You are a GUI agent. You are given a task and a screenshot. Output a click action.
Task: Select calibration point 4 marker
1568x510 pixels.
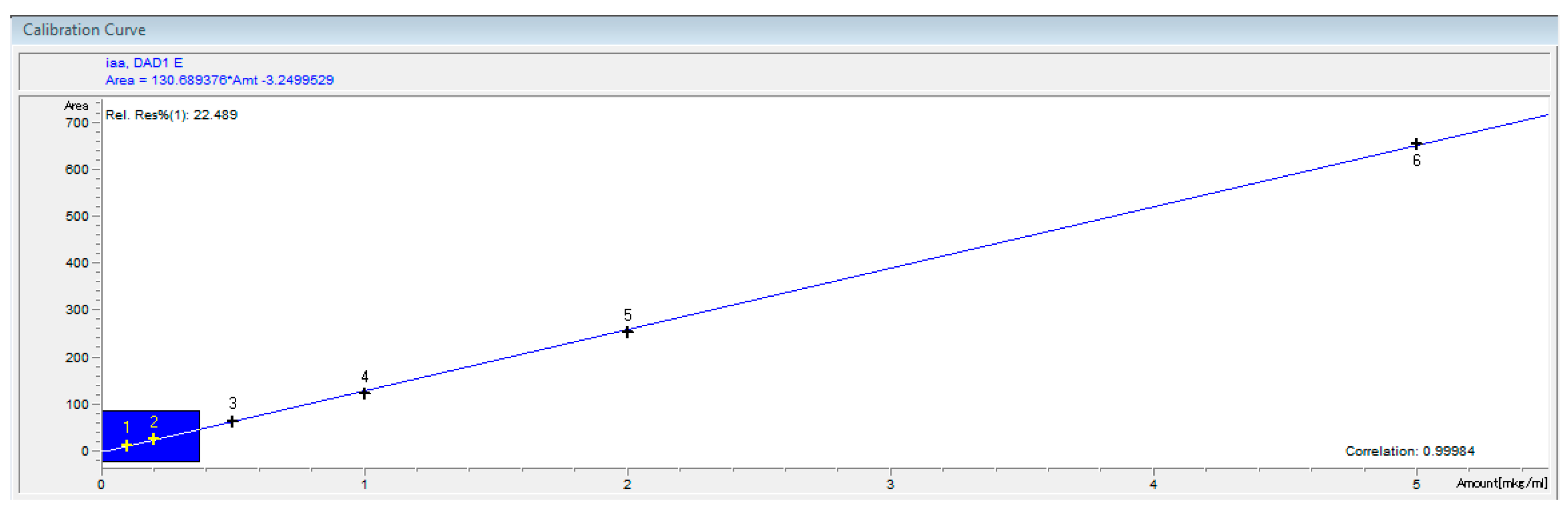point(364,393)
